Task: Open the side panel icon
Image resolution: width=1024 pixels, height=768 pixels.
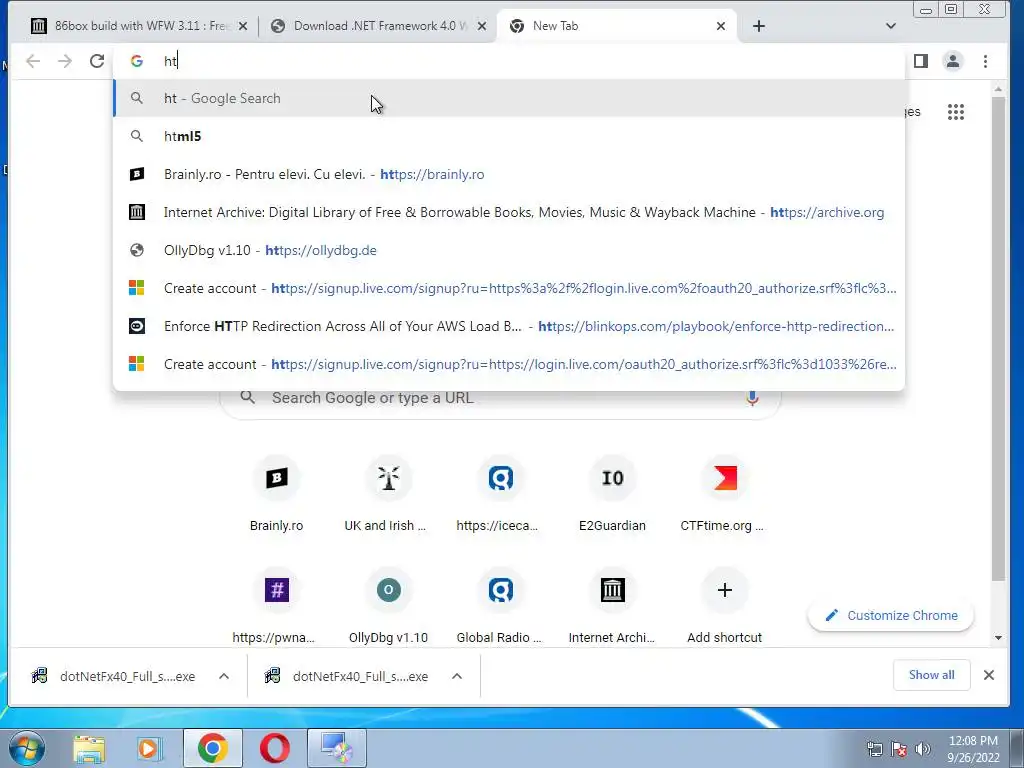Action: tap(921, 61)
